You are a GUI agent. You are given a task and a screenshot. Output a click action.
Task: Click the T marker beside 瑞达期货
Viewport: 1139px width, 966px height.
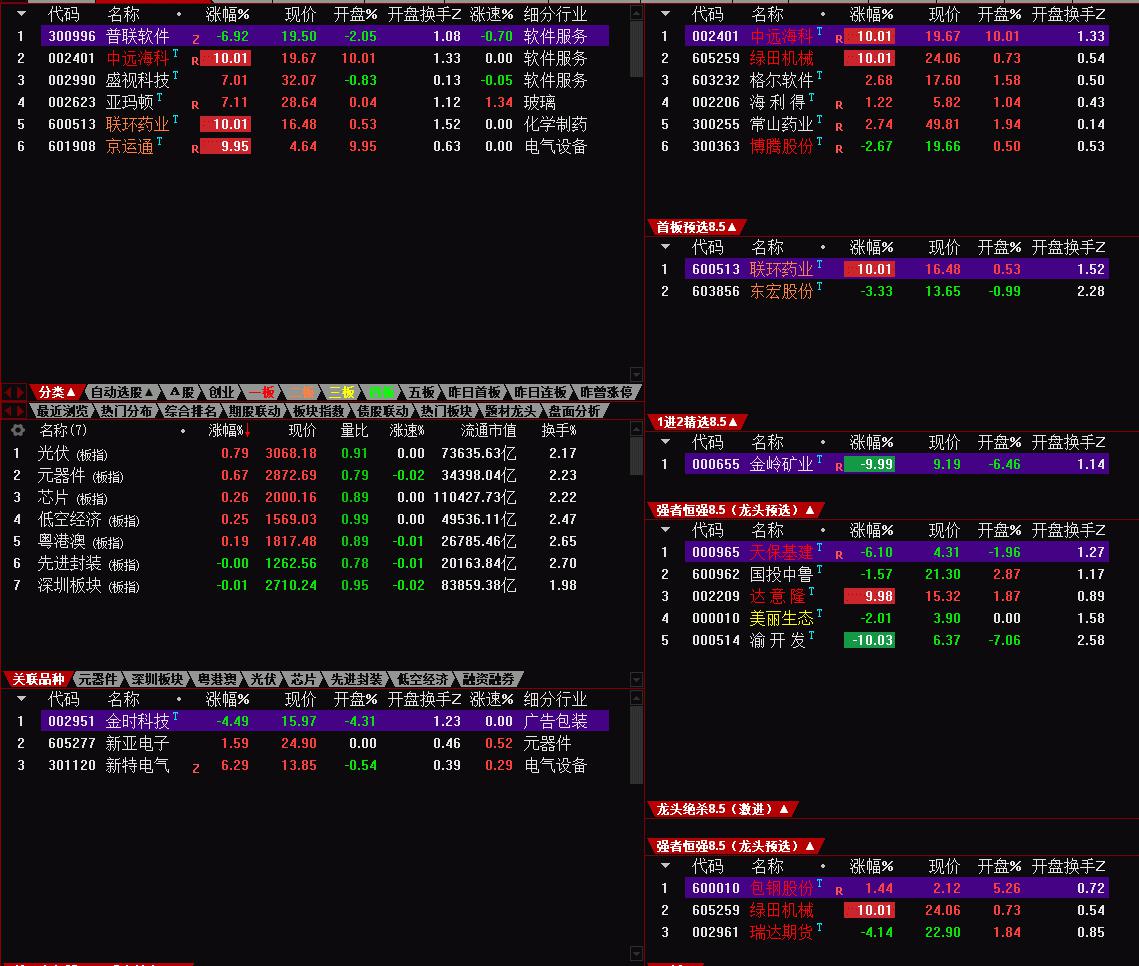tap(819, 928)
